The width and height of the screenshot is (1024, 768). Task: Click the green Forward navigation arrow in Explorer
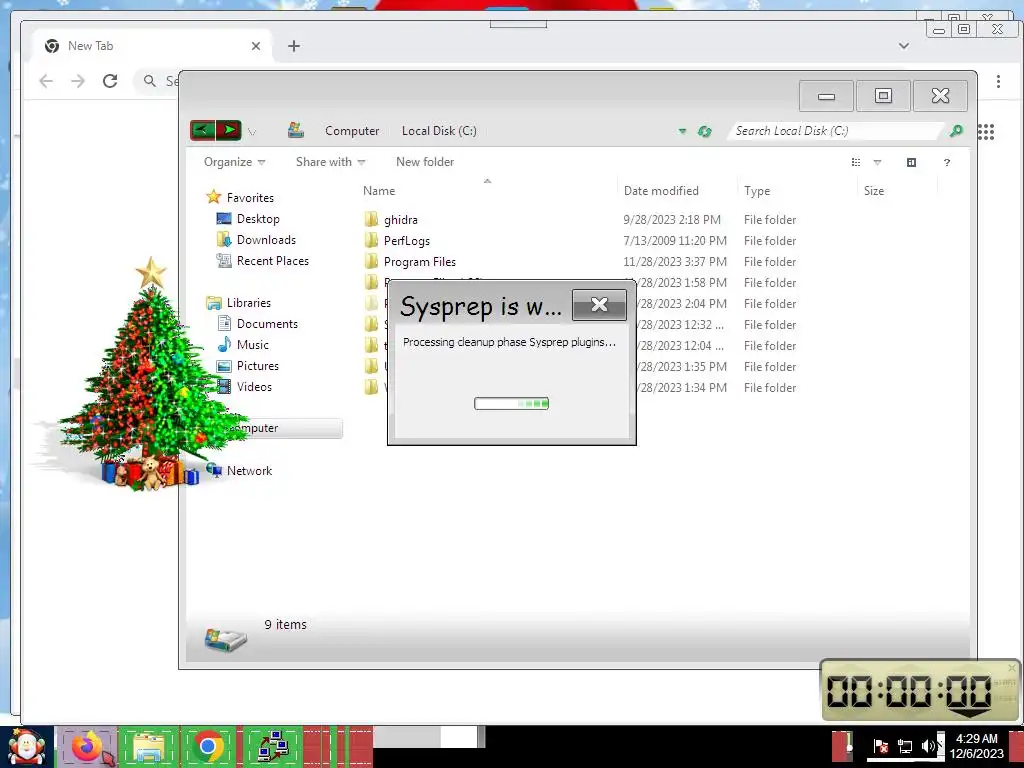pyautogui.click(x=229, y=131)
